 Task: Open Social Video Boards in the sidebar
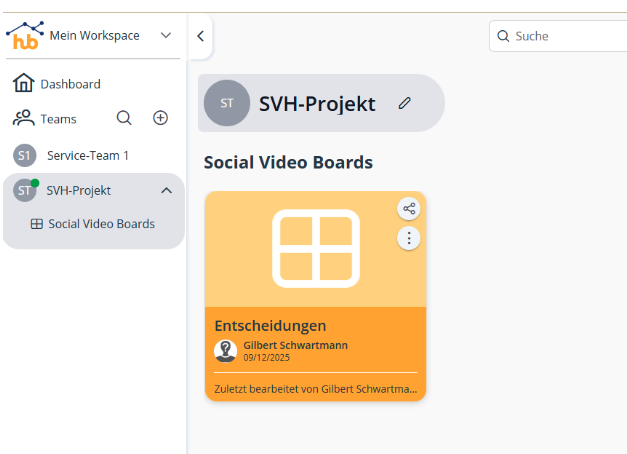(101, 224)
